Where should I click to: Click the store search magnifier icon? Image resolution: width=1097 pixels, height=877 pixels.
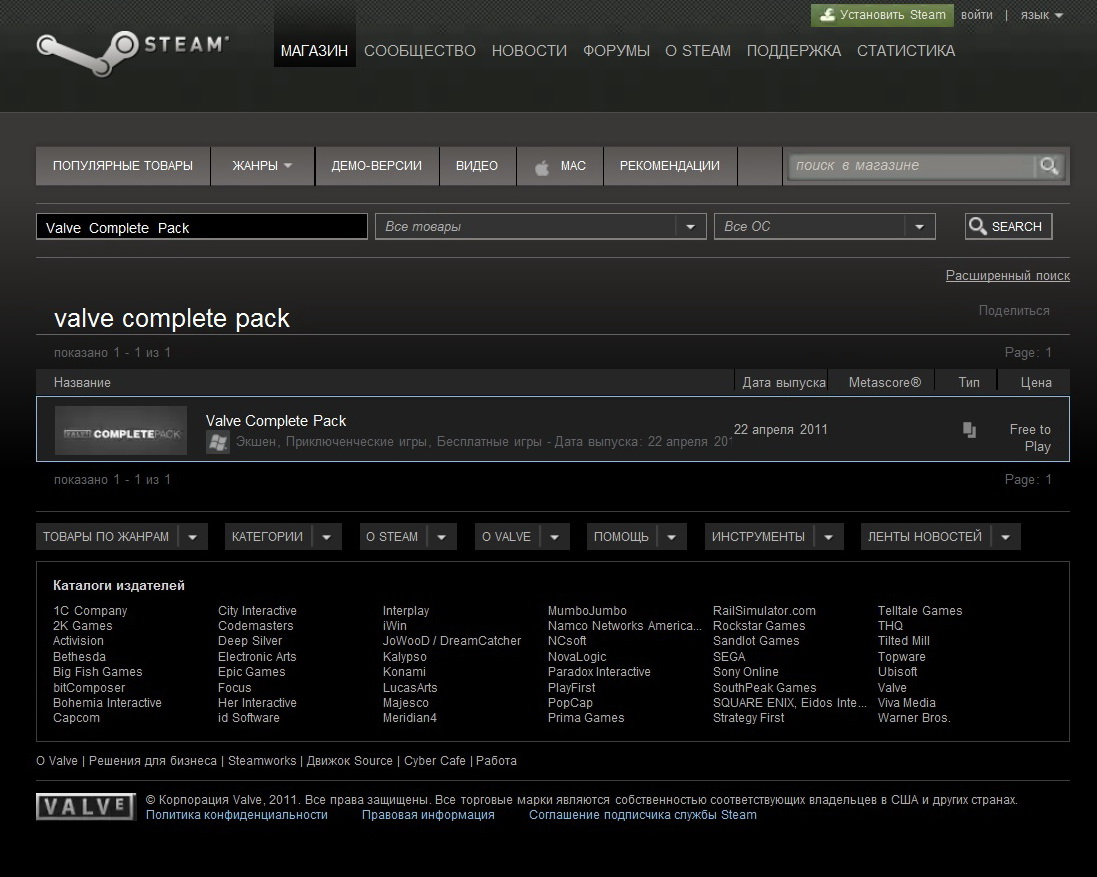(1049, 166)
